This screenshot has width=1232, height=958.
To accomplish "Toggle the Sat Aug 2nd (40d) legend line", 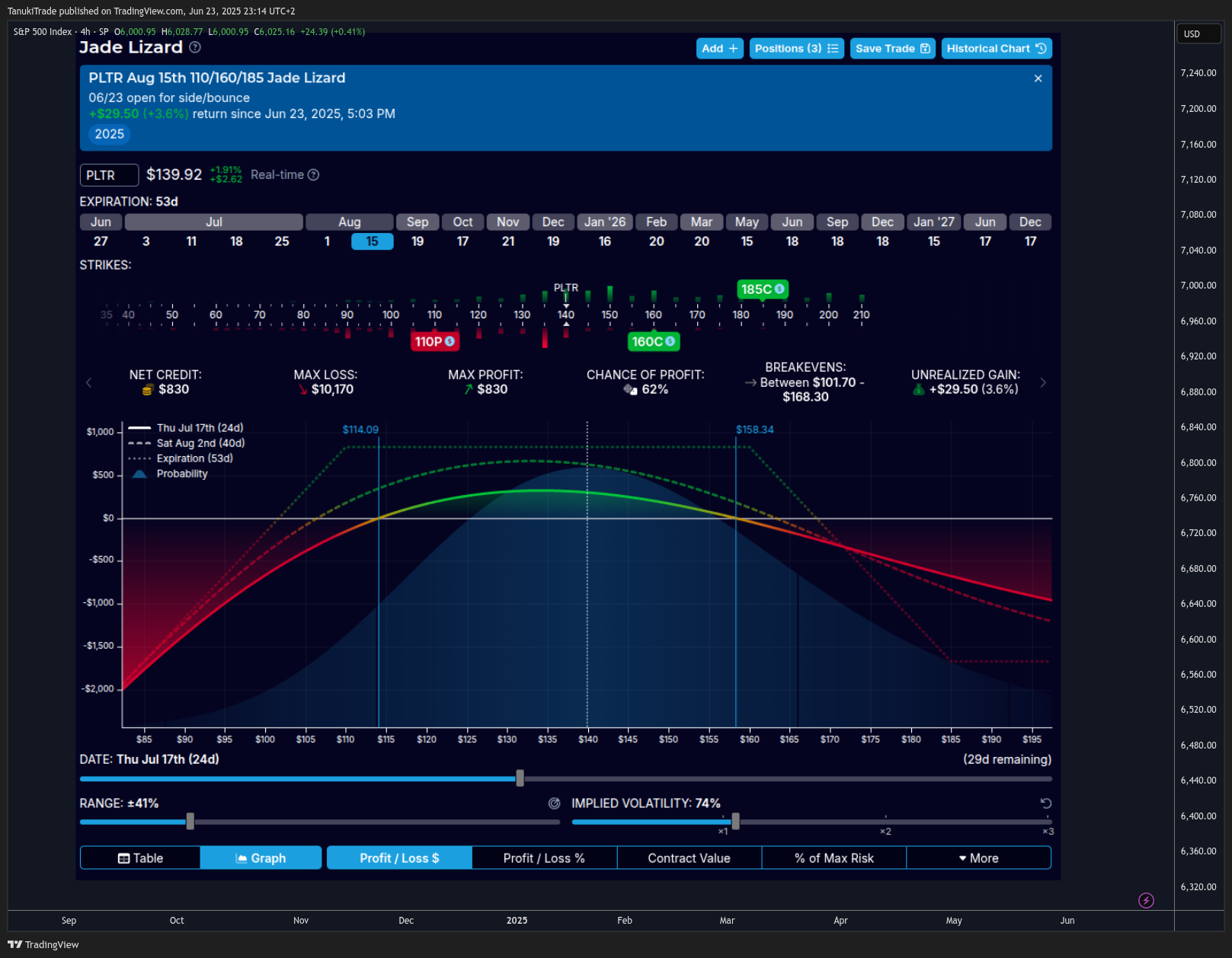I will (187, 443).
